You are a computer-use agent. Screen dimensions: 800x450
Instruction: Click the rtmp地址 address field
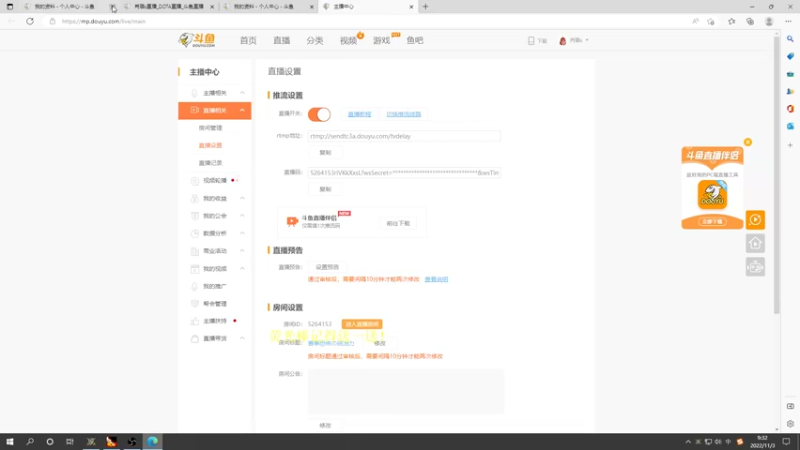click(x=404, y=136)
